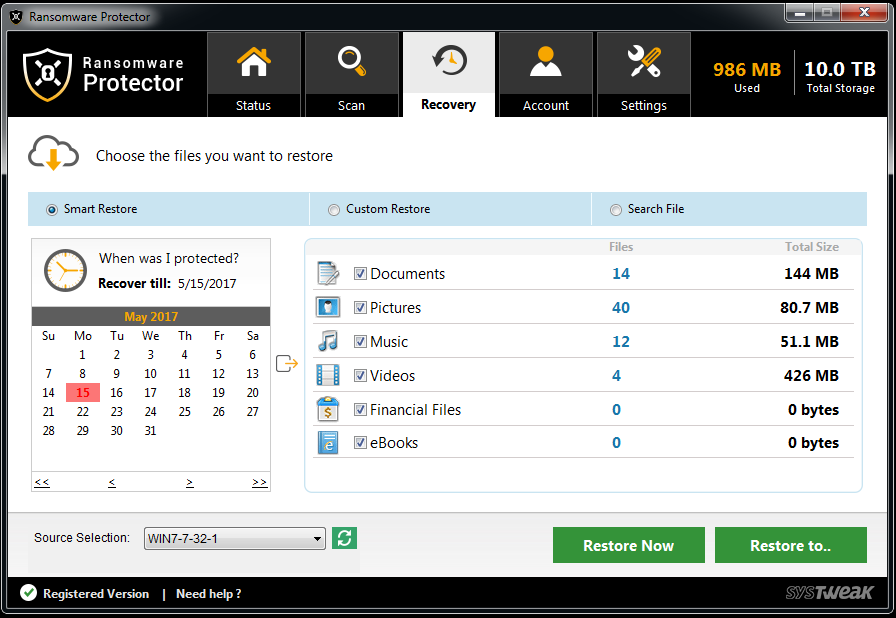The image size is (896, 618).
Task: Uncheck the Documents checkbox
Action: 360,274
